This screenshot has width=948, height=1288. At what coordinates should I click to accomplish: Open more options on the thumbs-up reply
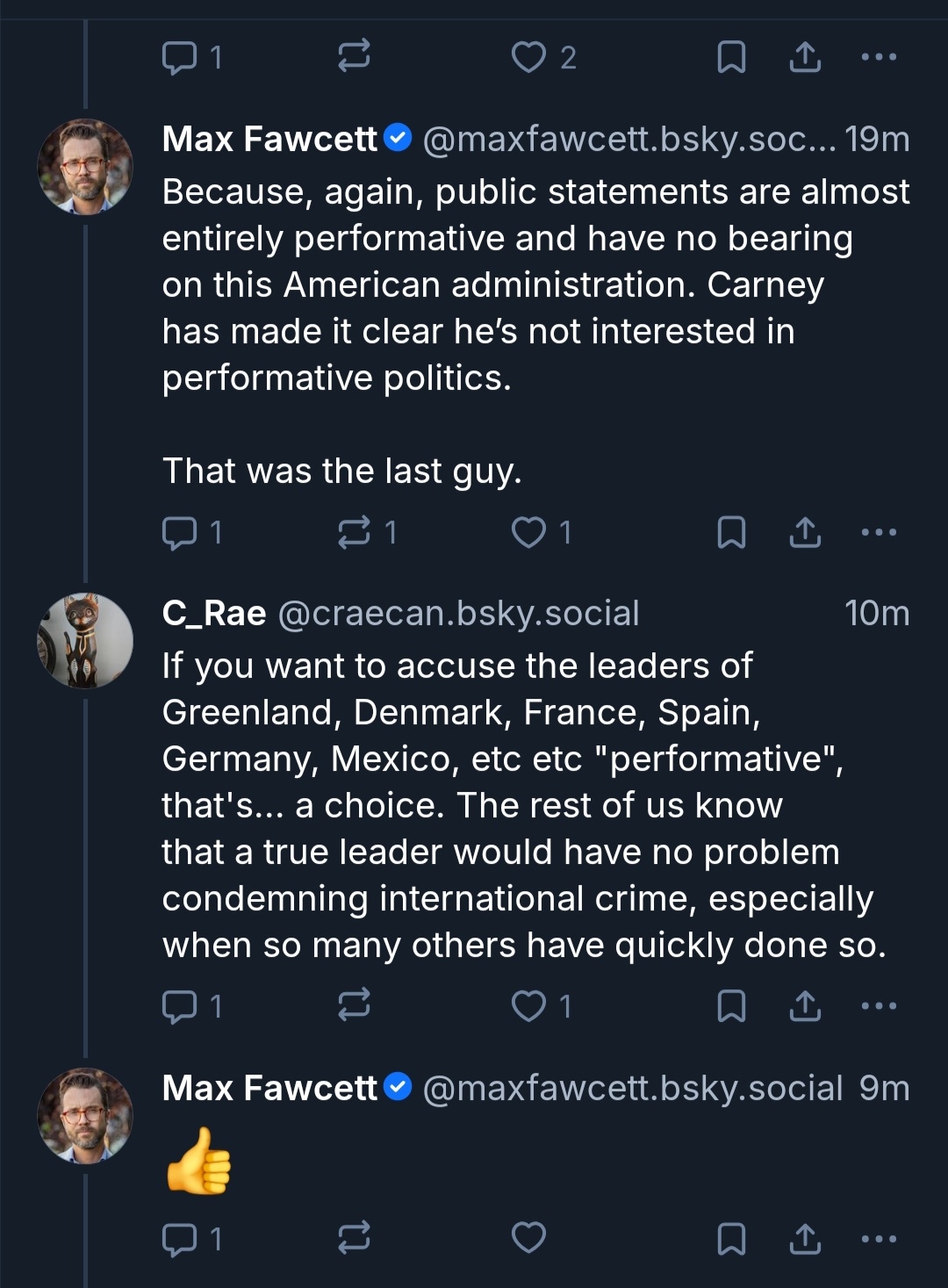tap(879, 1238)
